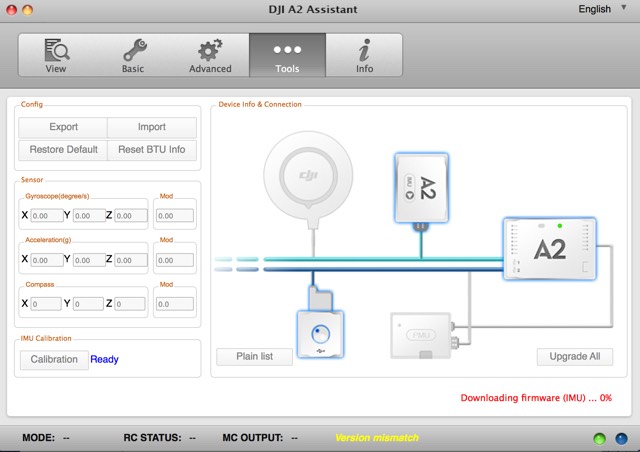
Task: Start IMU Calibration
Action: tap(54, 359)
